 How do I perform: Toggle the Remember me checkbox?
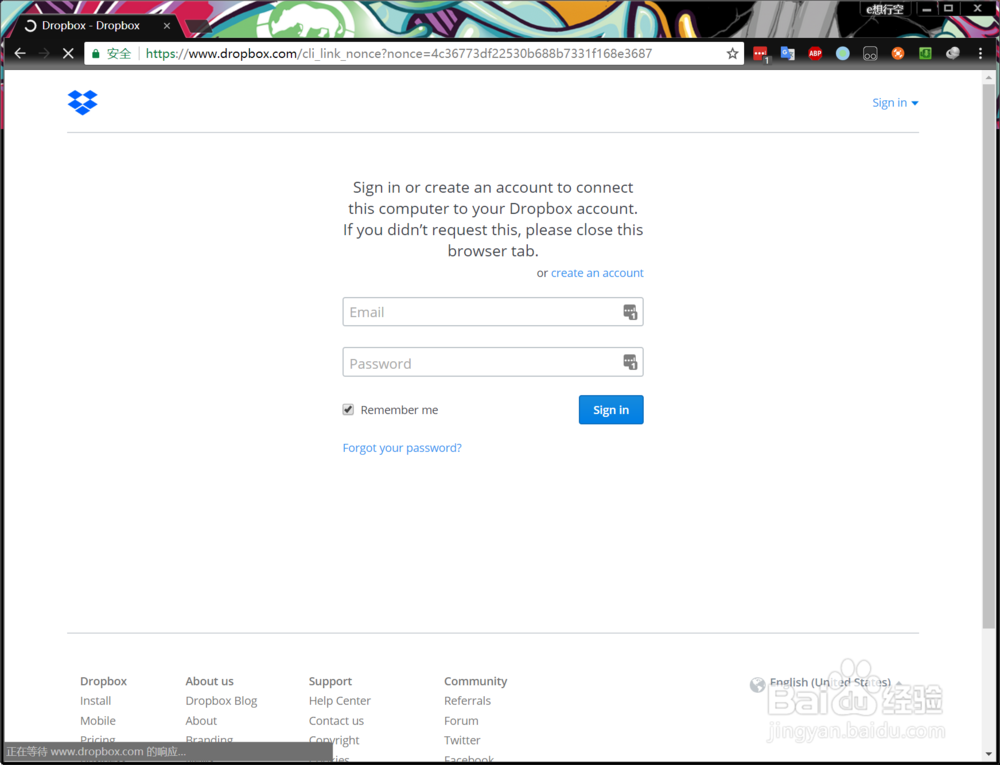tap(348, 409)
